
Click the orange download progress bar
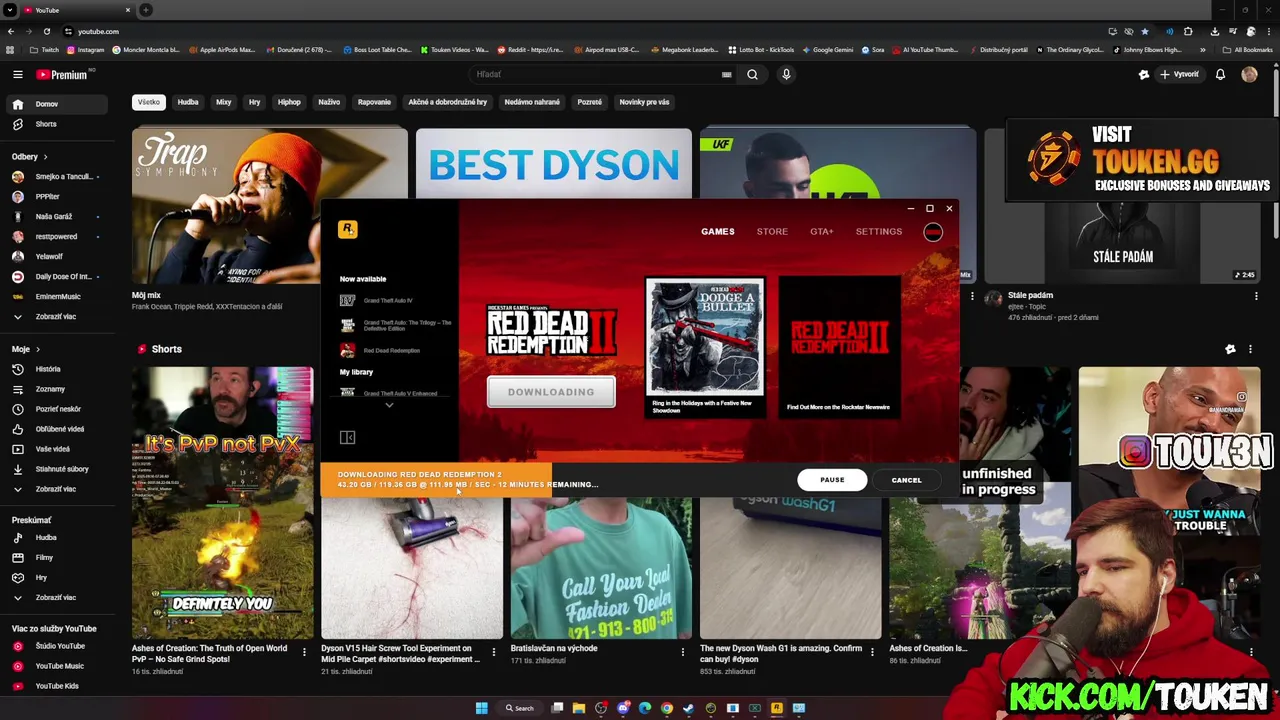tap(436, 479)
